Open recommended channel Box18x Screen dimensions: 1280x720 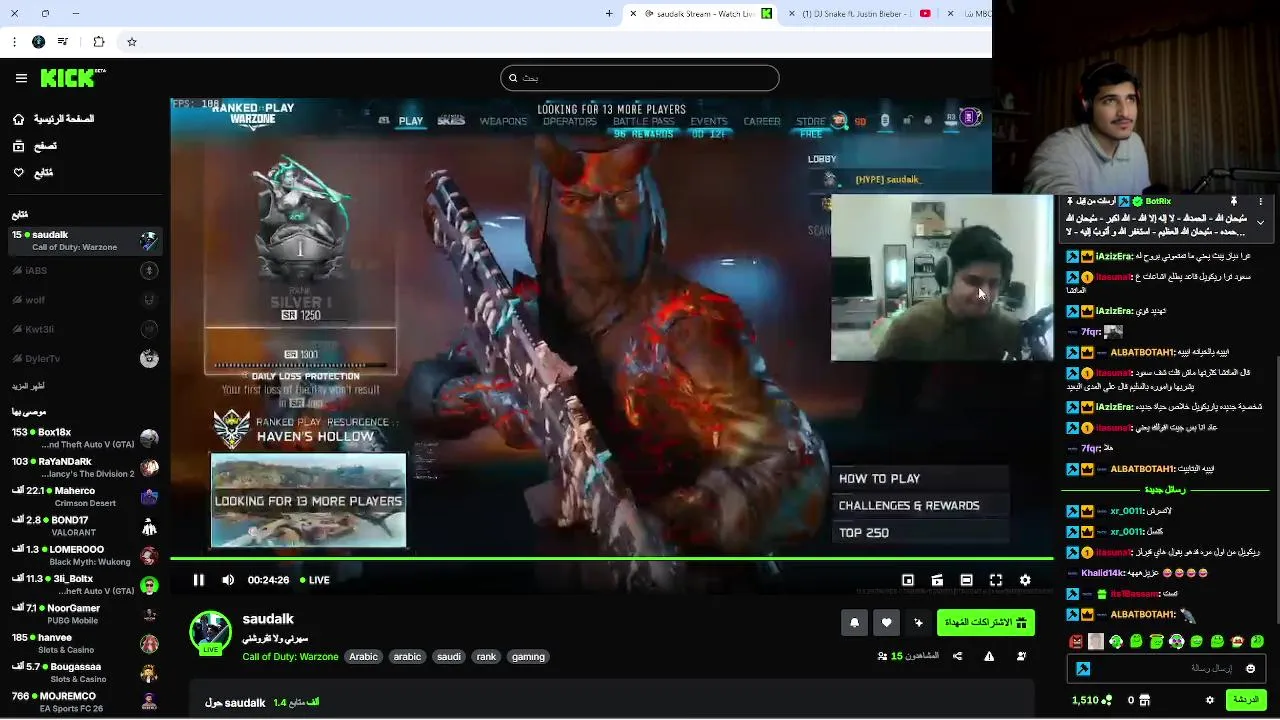[x=84, y=438]
